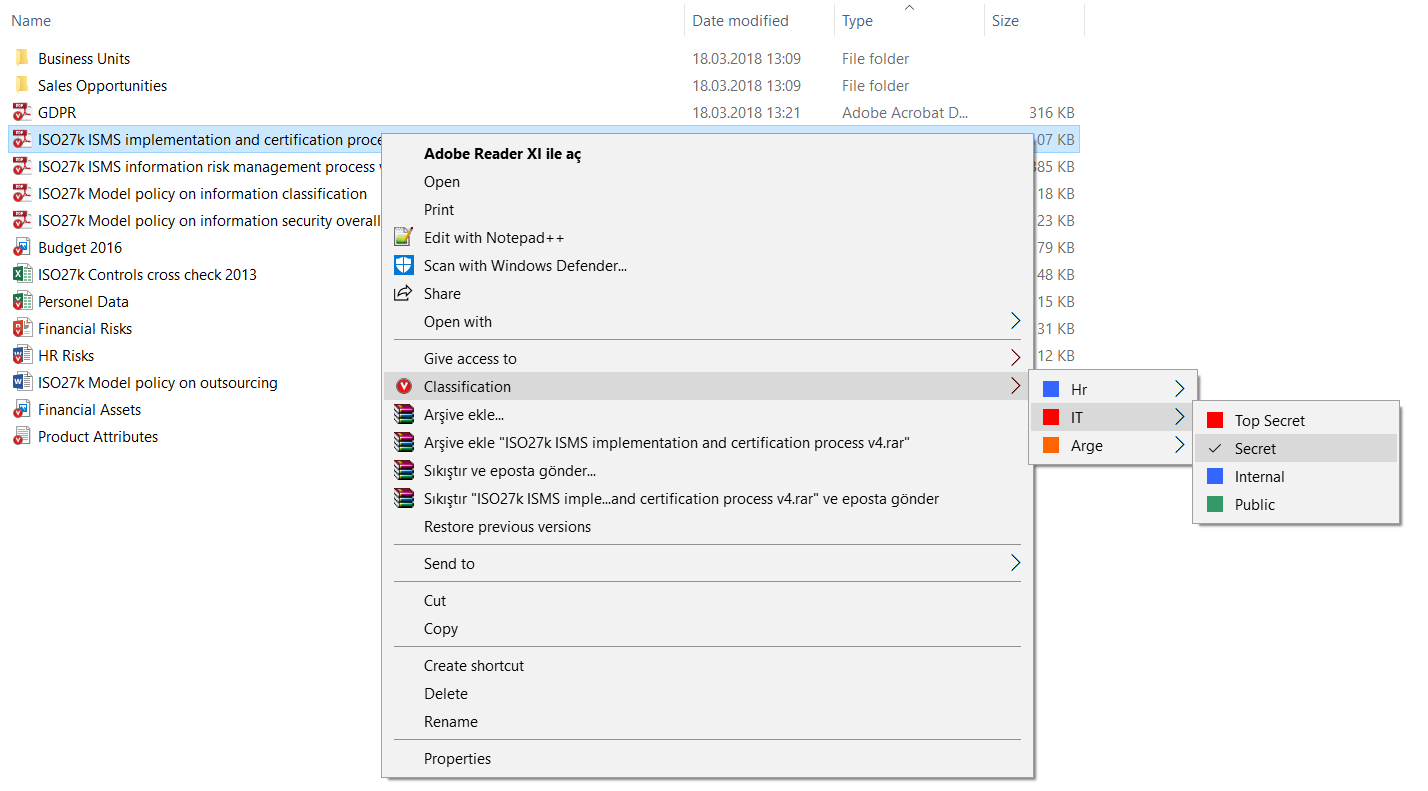Expand the Arge department submenu arrow
The image size is (1428, 791).
point(1180,445)
